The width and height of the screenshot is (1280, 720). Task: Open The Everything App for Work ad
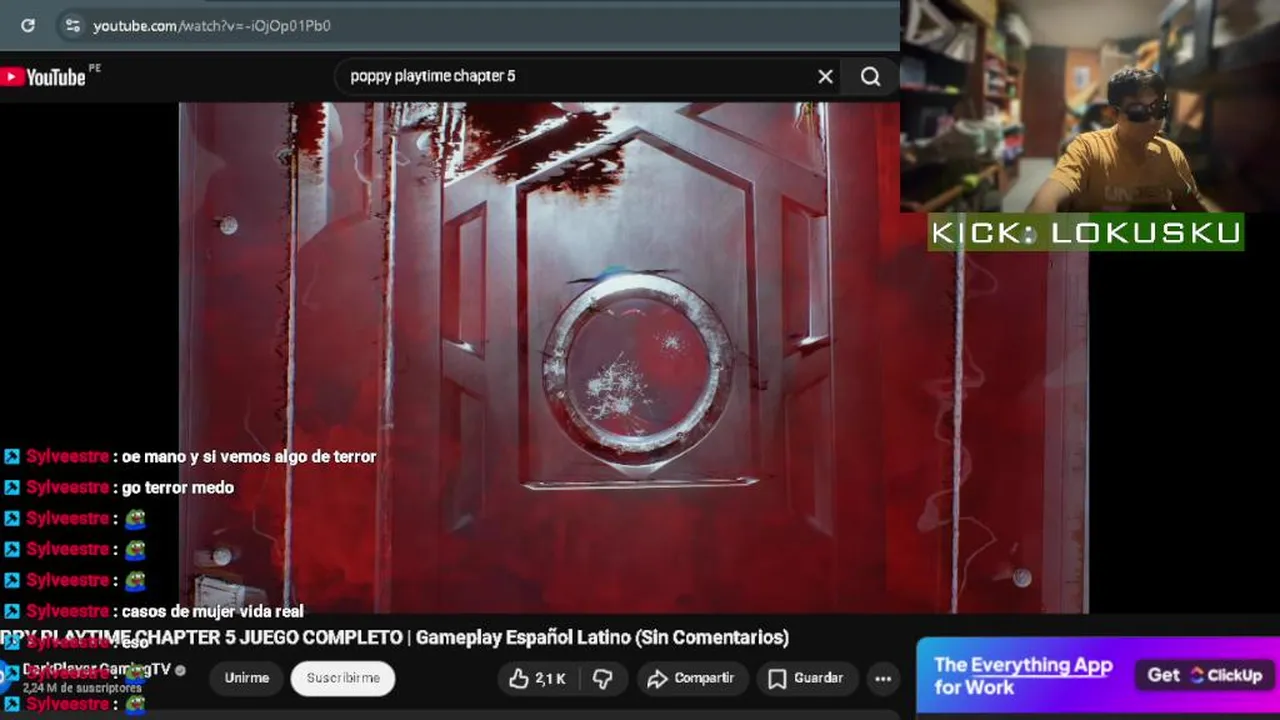(1023, 676)
